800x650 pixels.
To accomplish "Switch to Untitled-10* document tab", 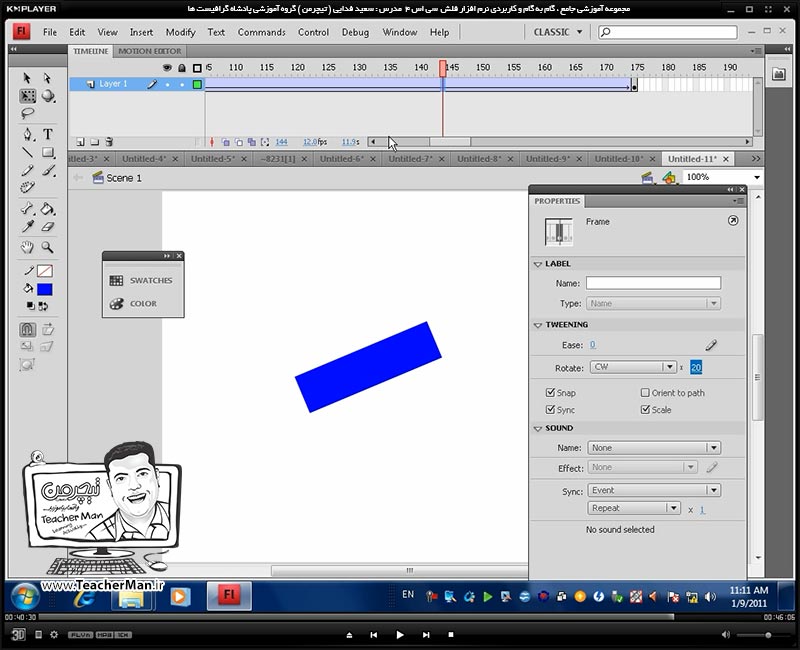I will point(619,159).
